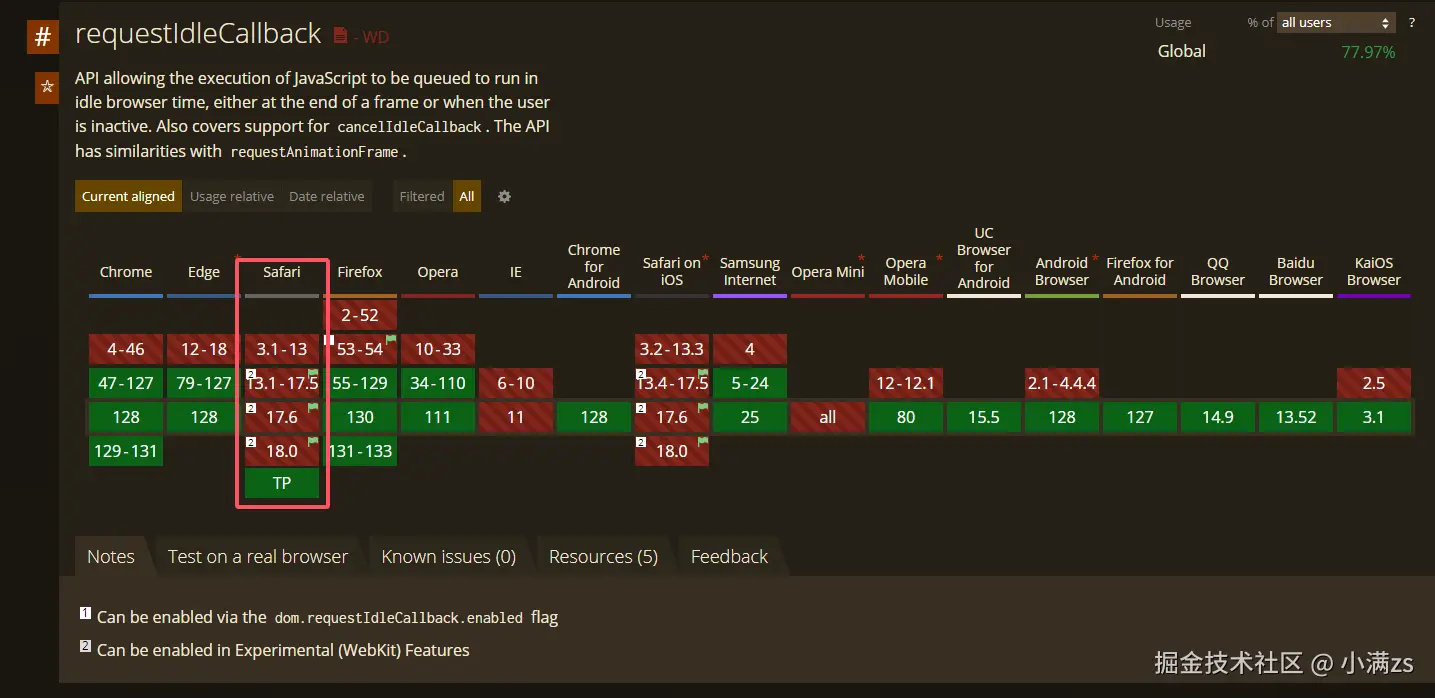This screenshot has height=698, width=1435.
Task: Select Opera Mini all cell
Action: click(x=828, y=417)
